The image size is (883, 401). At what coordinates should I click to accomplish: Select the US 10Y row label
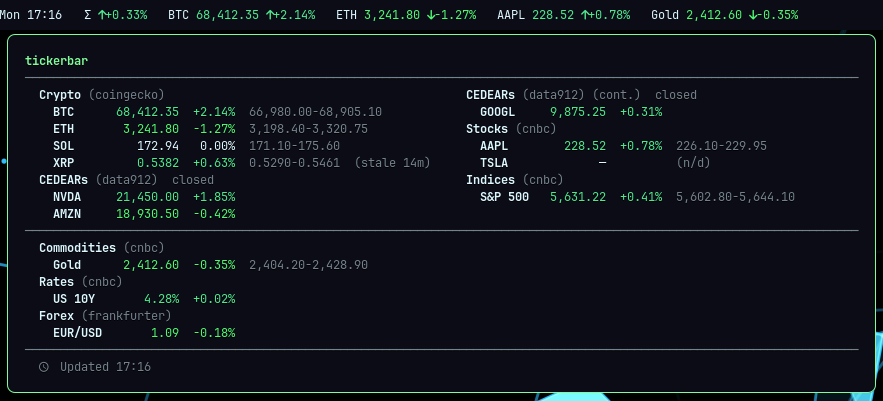74,298
